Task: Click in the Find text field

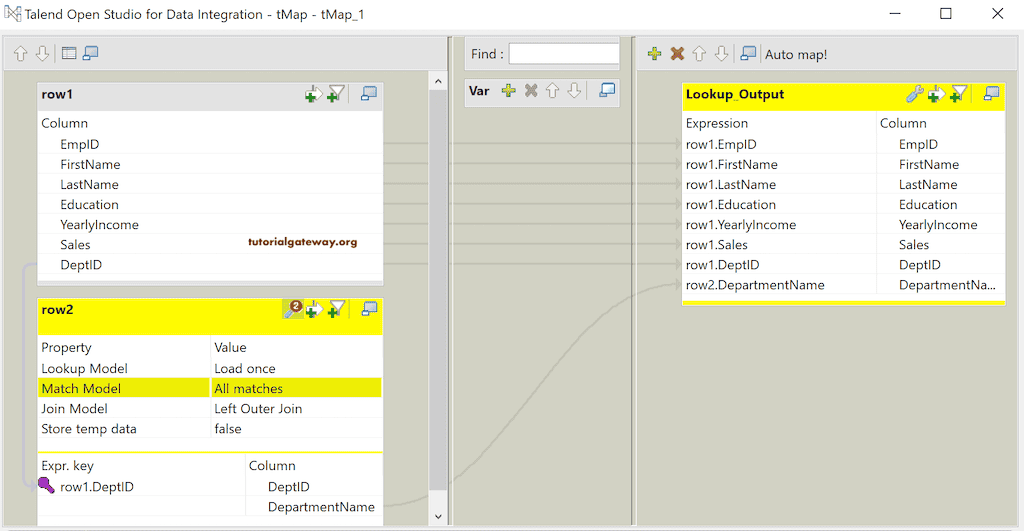Action: click(x=564, y=54)
